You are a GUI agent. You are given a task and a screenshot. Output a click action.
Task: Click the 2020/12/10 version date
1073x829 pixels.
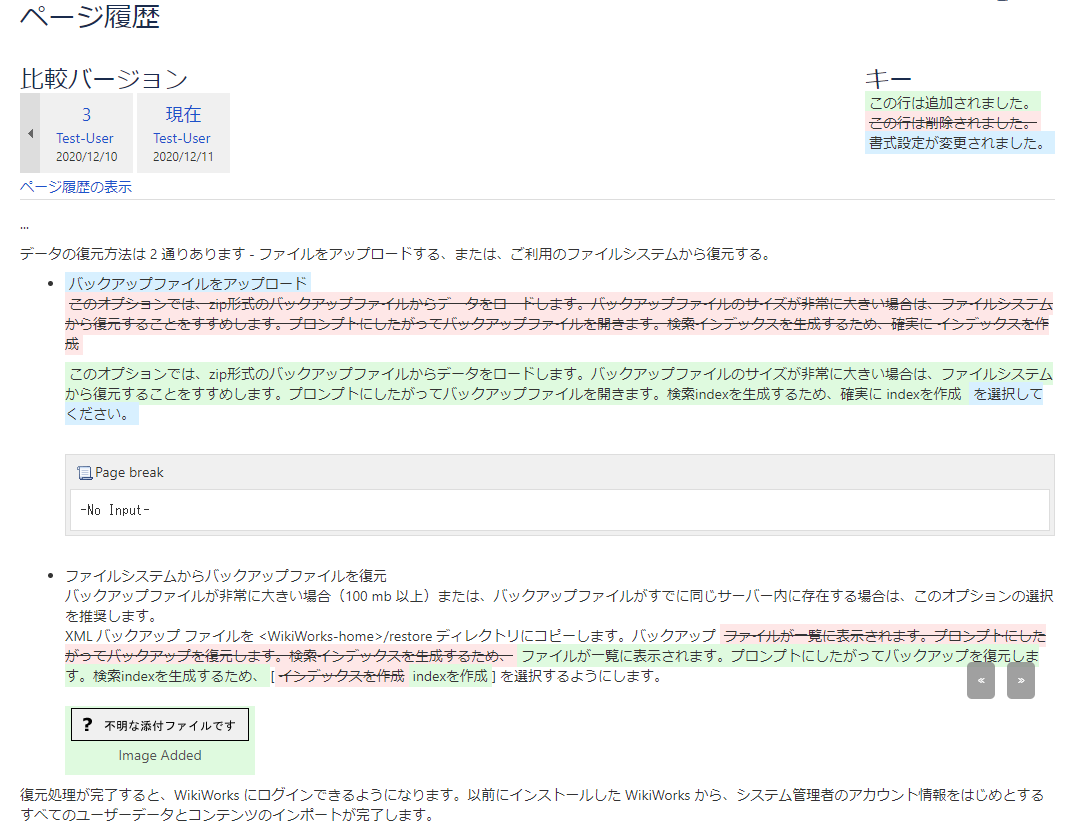pyautogui.click(x=85, y=157)
